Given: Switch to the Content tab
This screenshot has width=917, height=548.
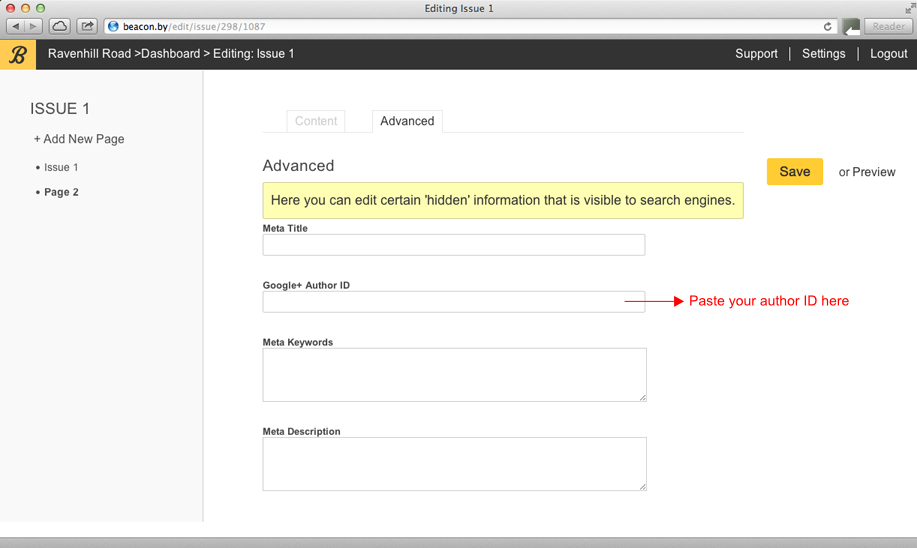Looking at the screenshot, I should coord(316,121).
